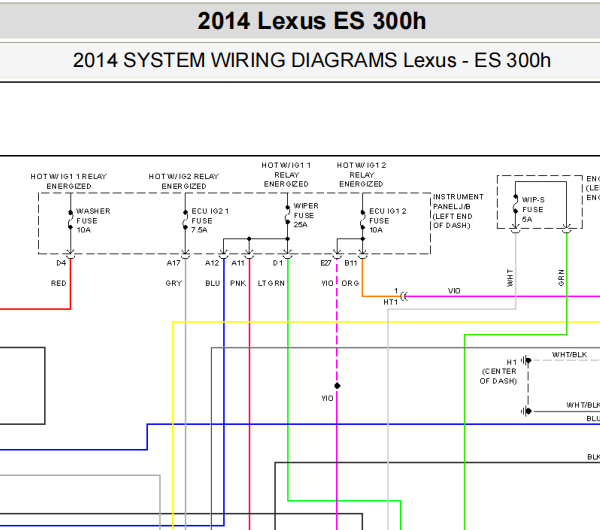
Task: Click the upper "WHT/BLK" wire label
Action: tap(569, 354)
